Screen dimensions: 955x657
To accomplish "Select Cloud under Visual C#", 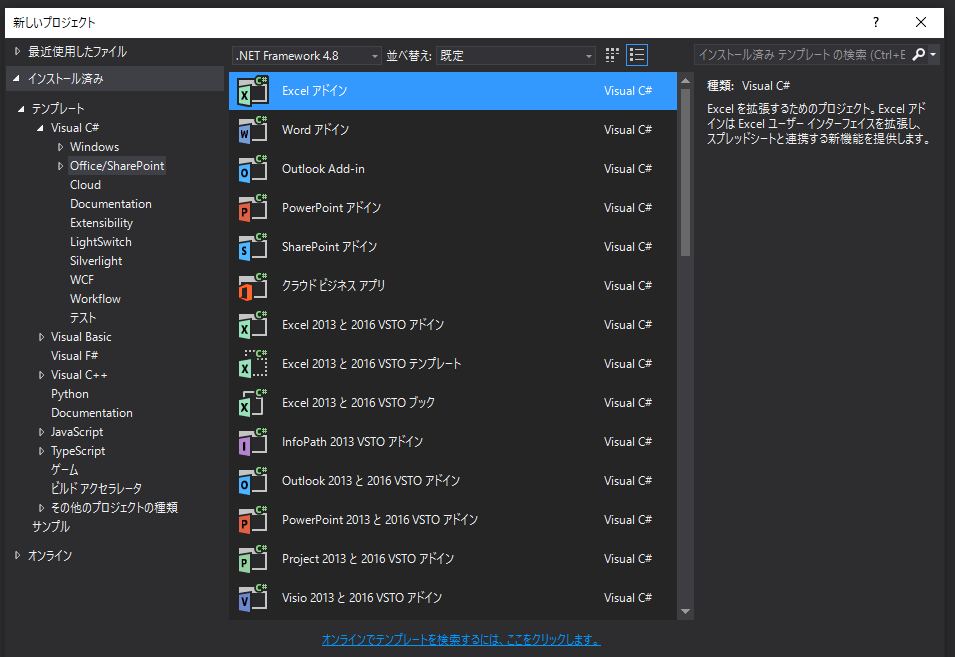I will pos(85,185).
